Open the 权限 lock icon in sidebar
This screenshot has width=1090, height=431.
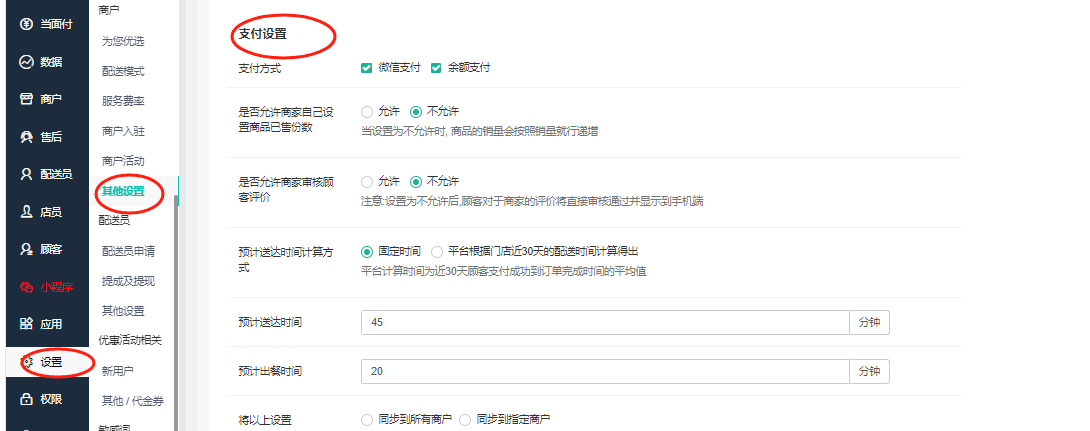click(26, 399)
